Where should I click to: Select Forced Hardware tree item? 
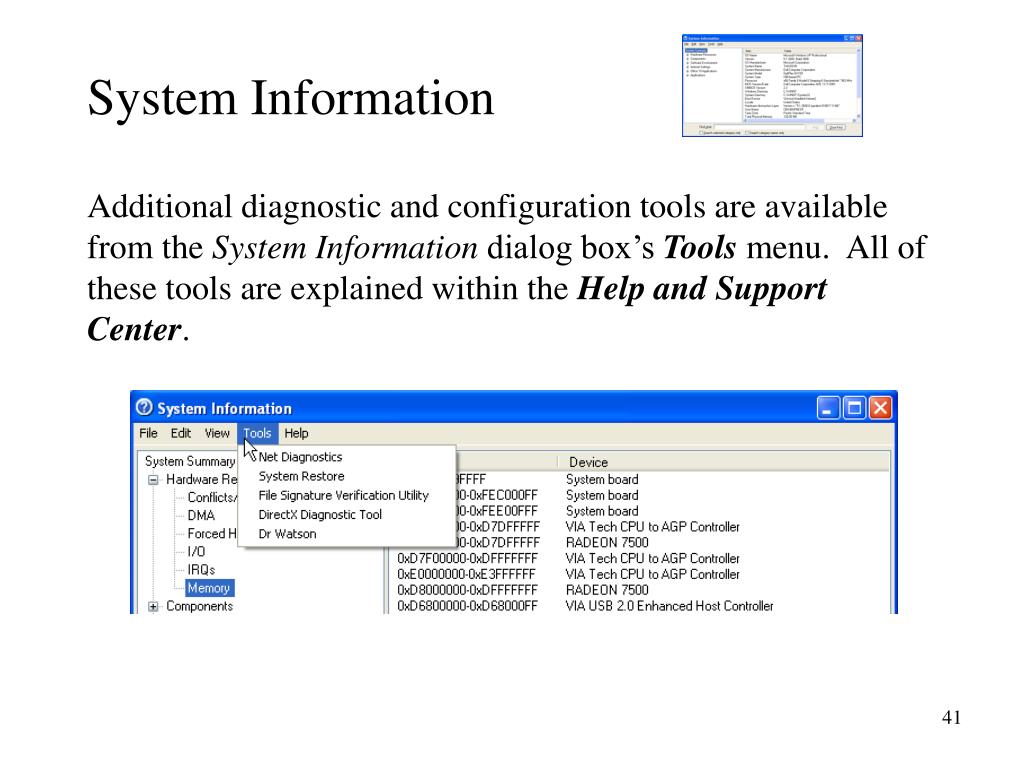tap(212, 534)
